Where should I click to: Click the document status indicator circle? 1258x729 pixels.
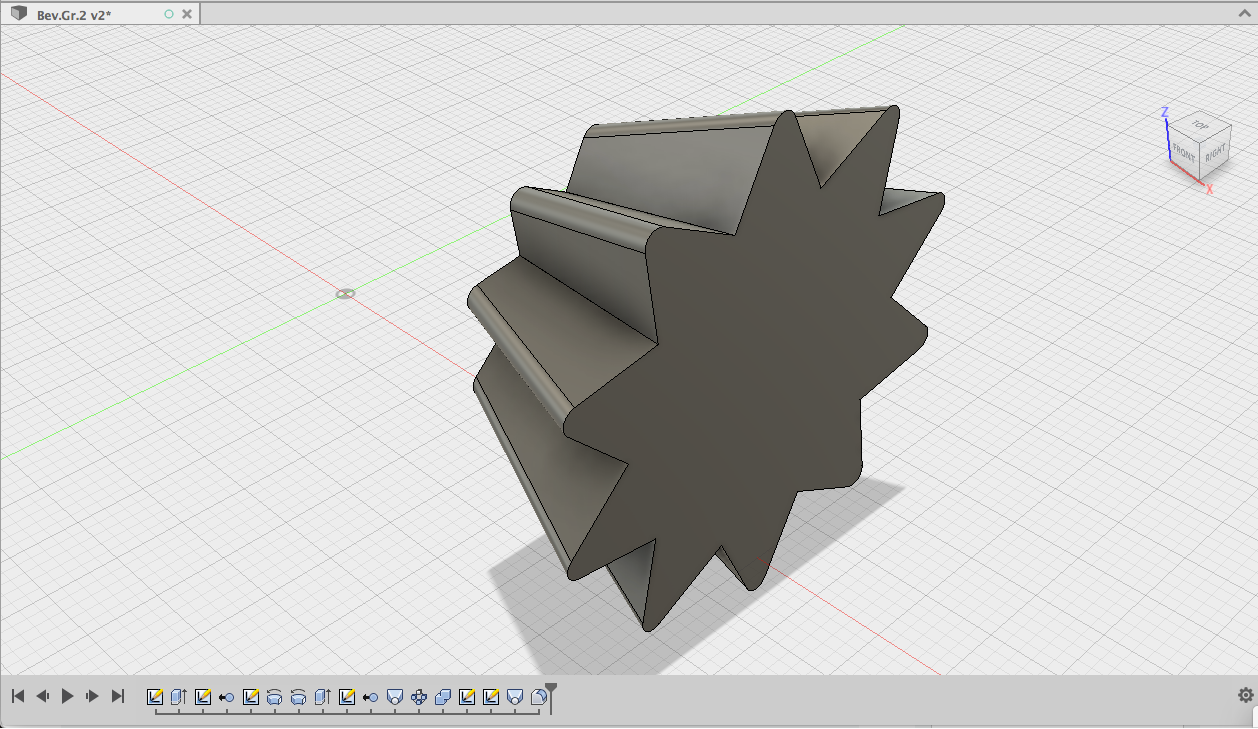point(169,14)
